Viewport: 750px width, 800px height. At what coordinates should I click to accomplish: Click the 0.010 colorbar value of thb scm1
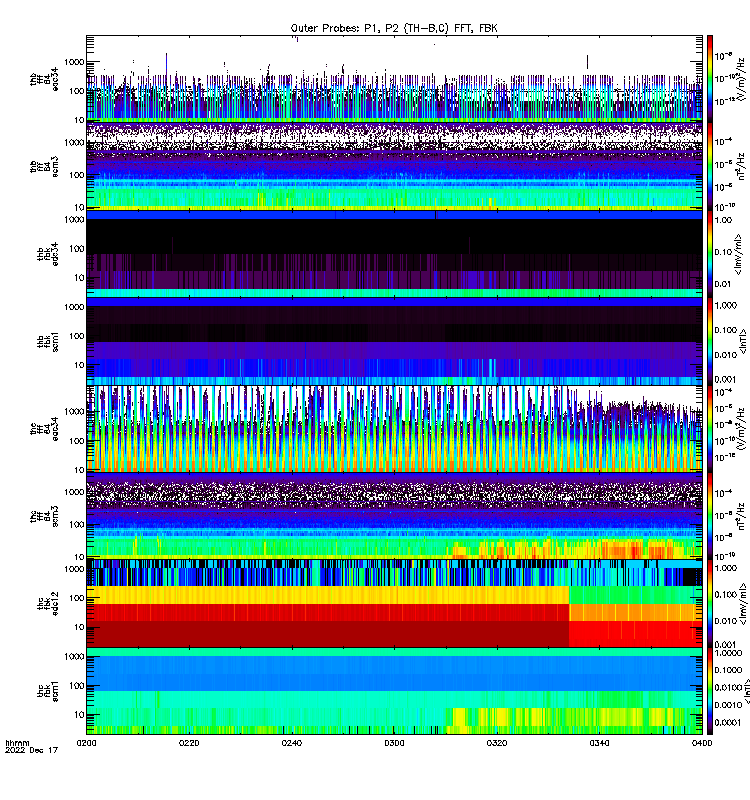pos(726,355)
